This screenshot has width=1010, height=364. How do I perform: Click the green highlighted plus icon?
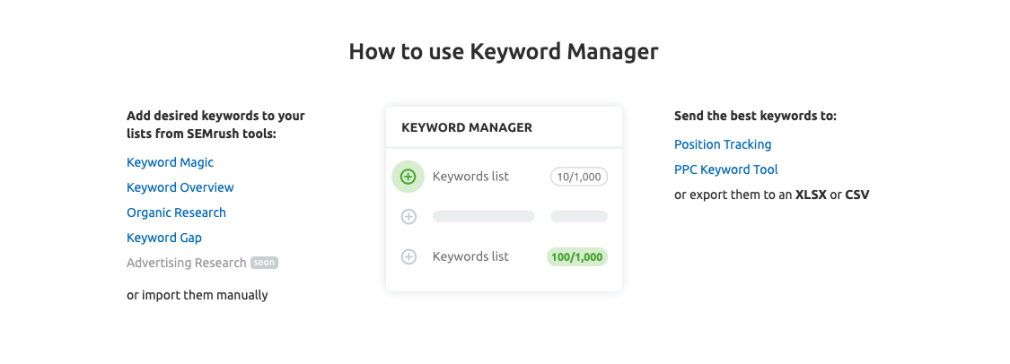point(408,177)
